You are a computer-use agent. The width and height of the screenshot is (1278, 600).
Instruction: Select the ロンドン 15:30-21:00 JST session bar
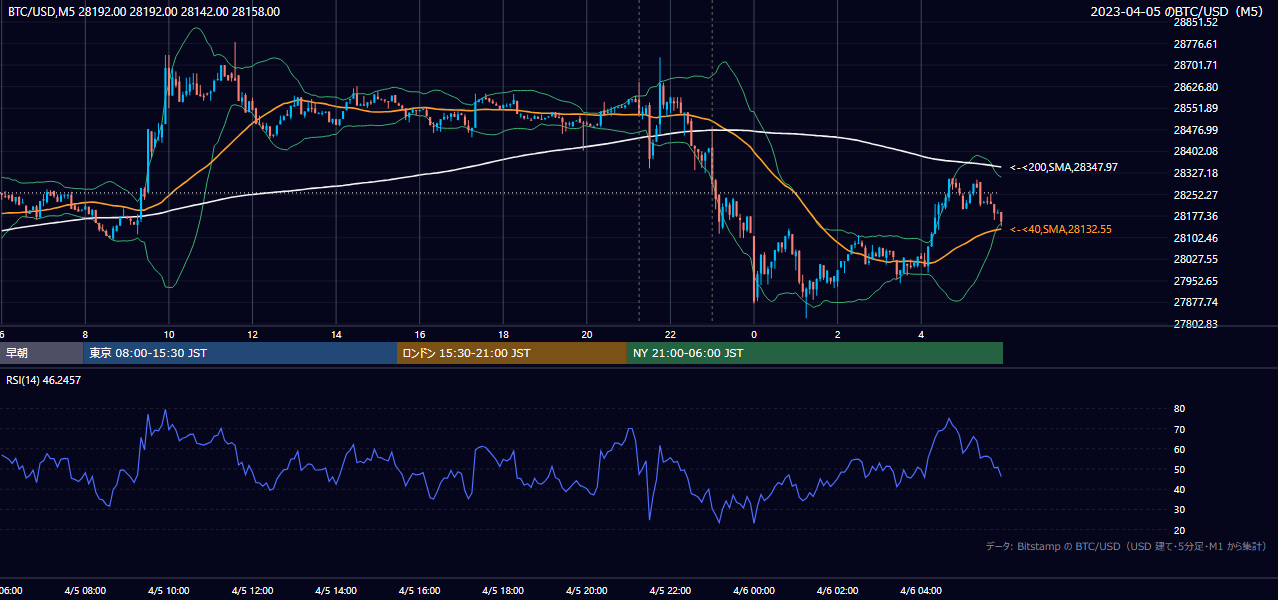[x=512, y=353]
